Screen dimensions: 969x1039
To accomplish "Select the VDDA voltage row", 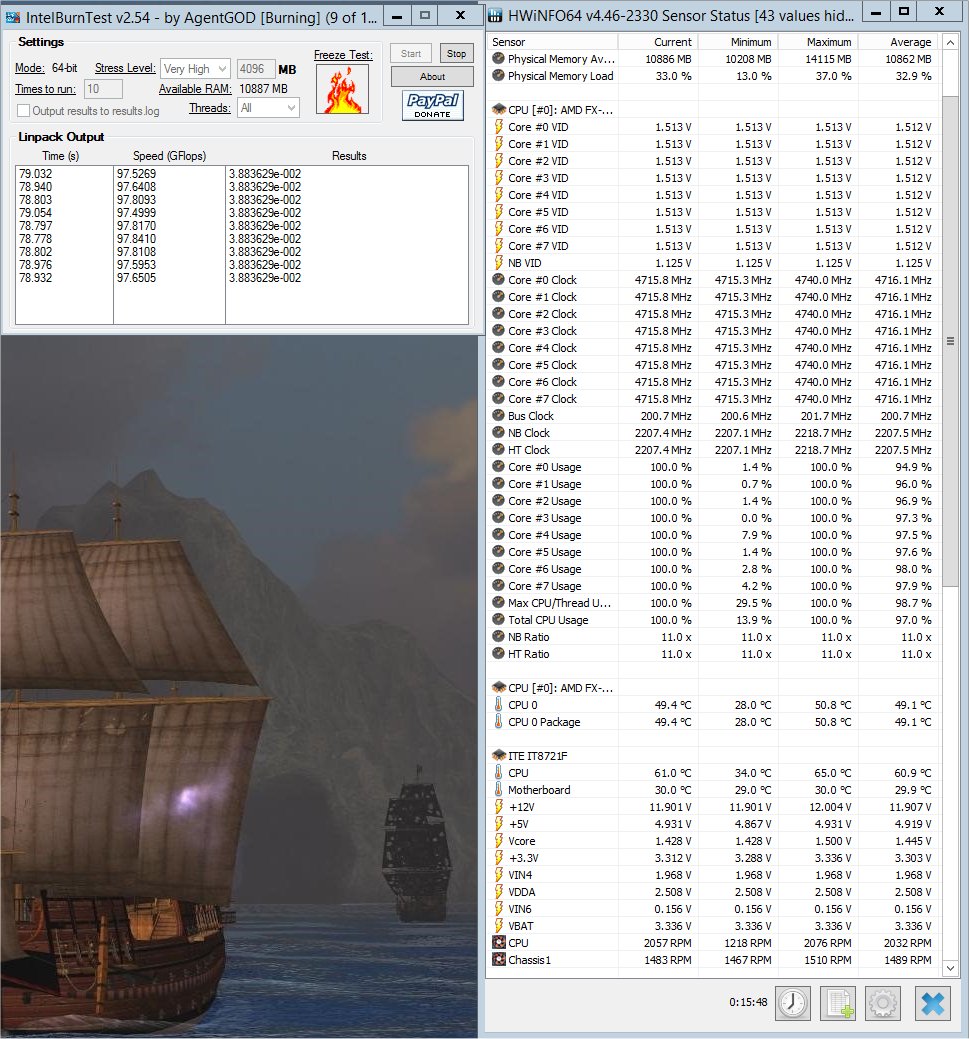I will click(x=713, y=892).
